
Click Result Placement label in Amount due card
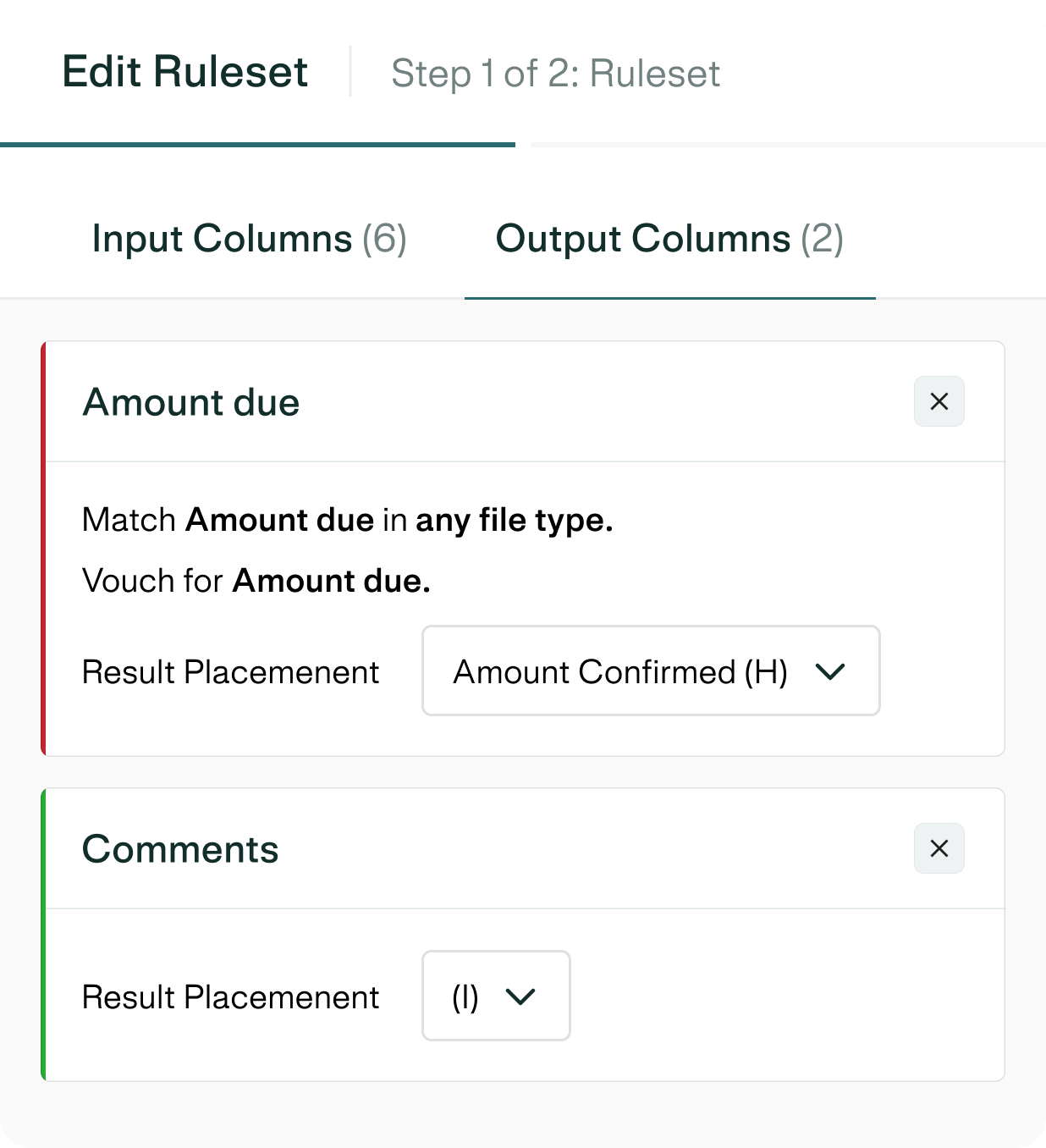pyautogui.click(x=230, y=672)
